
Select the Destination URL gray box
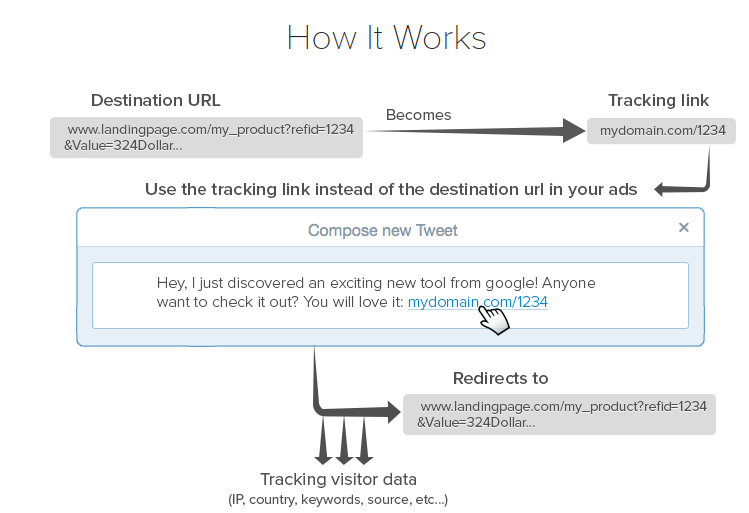coord(206,138)
